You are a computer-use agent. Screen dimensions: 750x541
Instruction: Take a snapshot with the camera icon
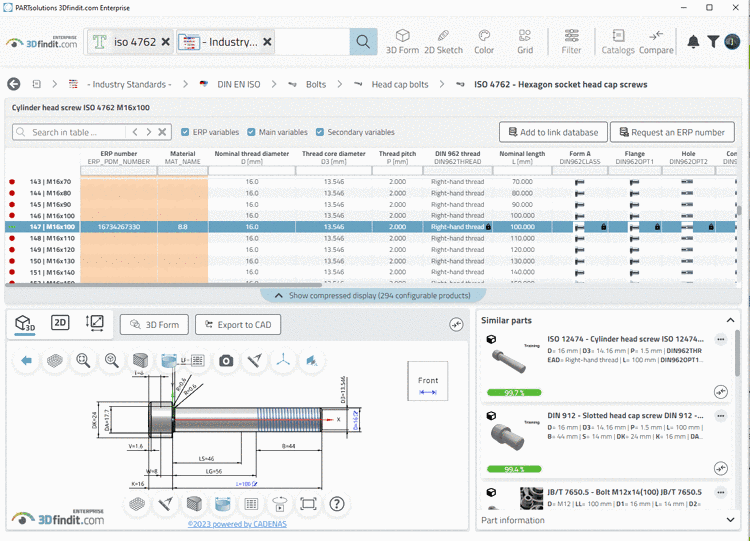point(226,360)
